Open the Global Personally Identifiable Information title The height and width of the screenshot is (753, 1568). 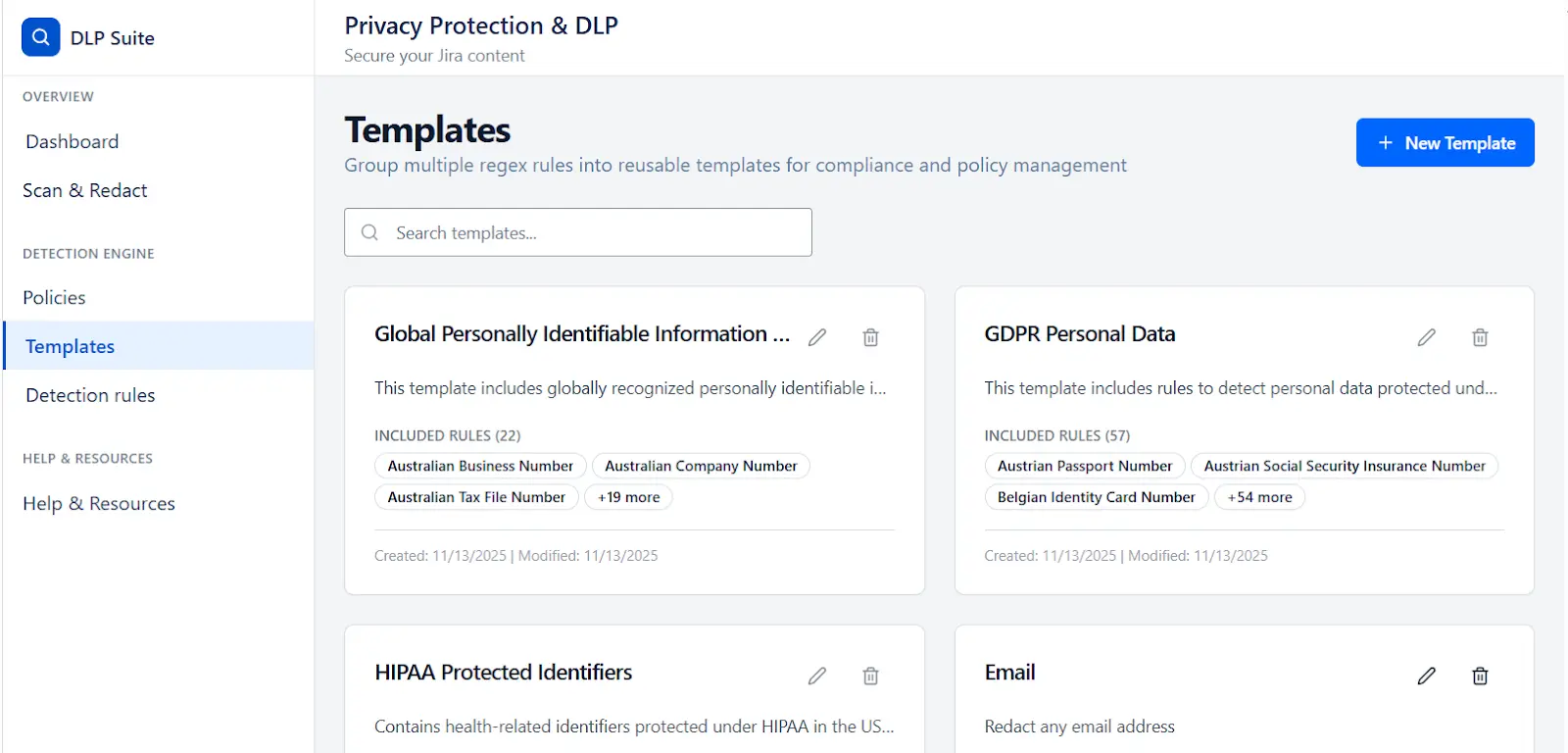coord(582,334)
